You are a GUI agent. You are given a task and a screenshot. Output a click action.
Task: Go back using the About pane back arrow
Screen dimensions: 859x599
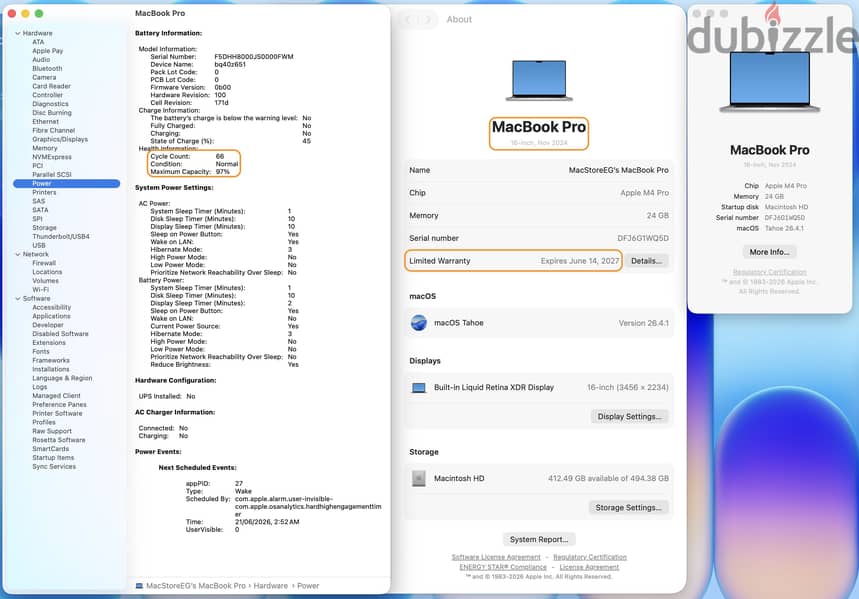coord(408,20)
